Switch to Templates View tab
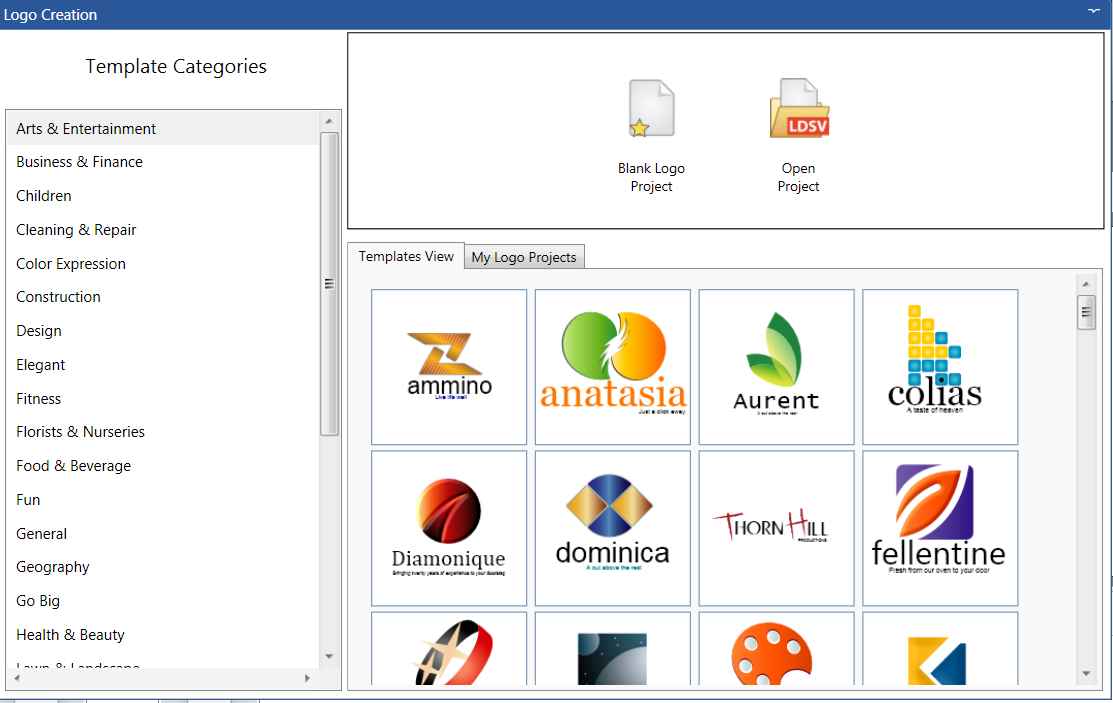Viewport: 1113px width, 703px height. [406, 256]
